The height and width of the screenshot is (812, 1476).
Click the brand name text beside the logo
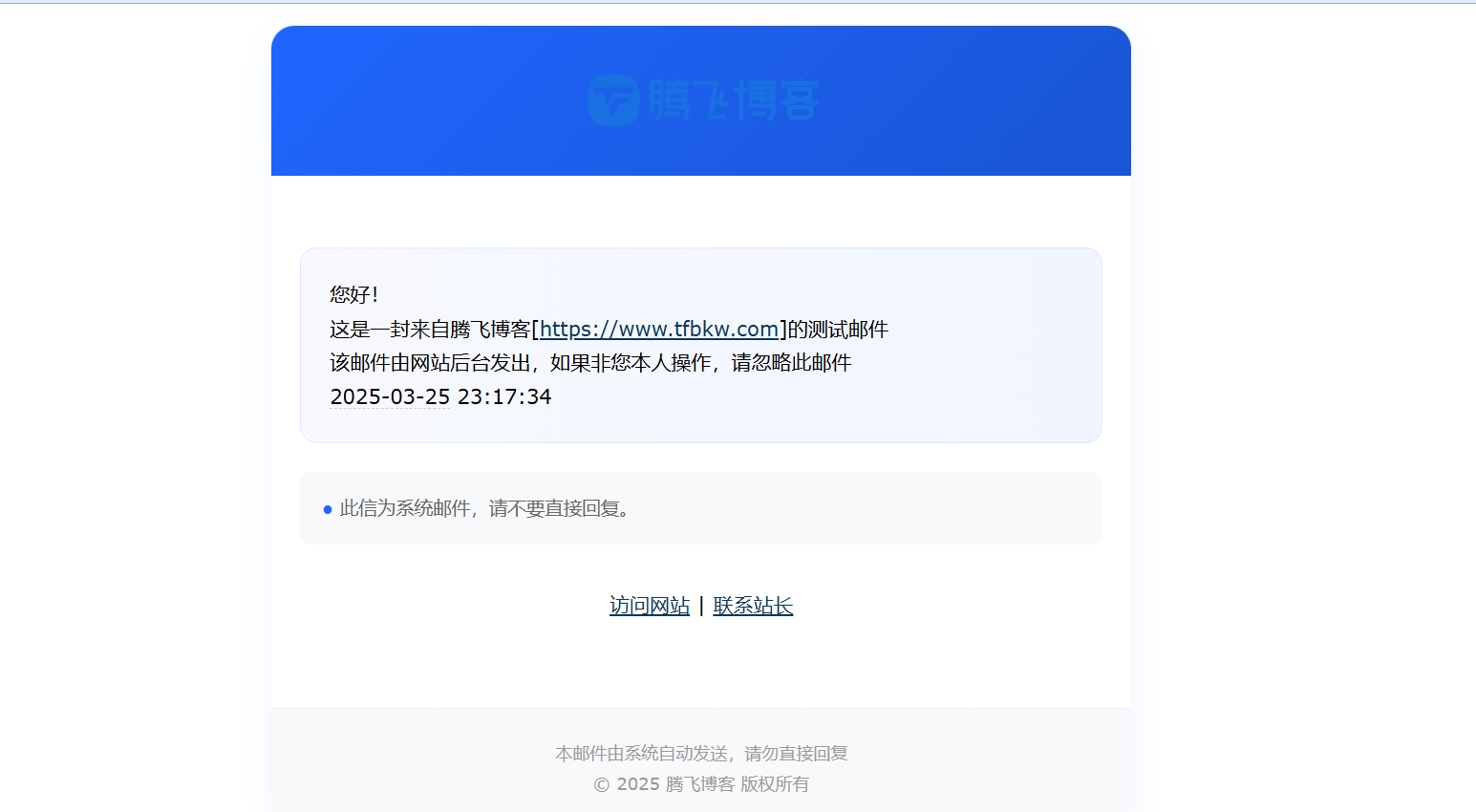click(x=738, y=99)
